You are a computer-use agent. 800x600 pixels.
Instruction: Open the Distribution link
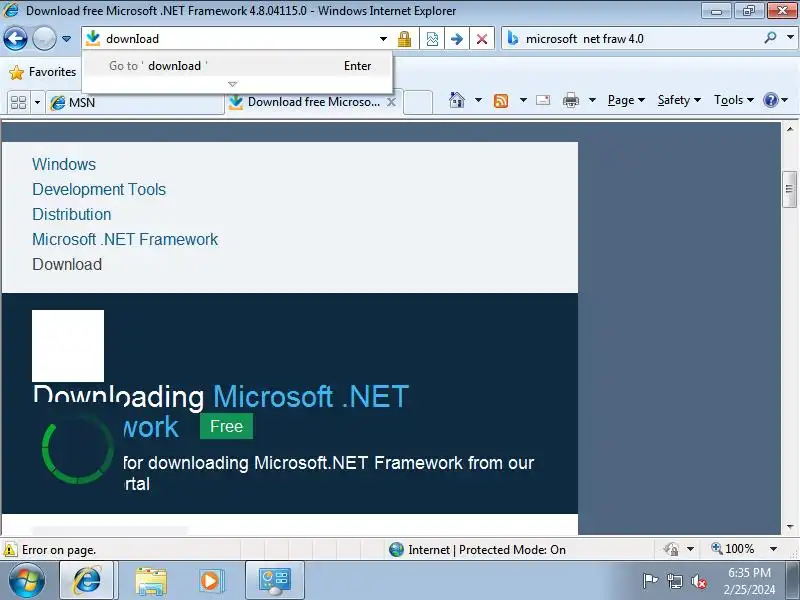[x=71, y=214]
